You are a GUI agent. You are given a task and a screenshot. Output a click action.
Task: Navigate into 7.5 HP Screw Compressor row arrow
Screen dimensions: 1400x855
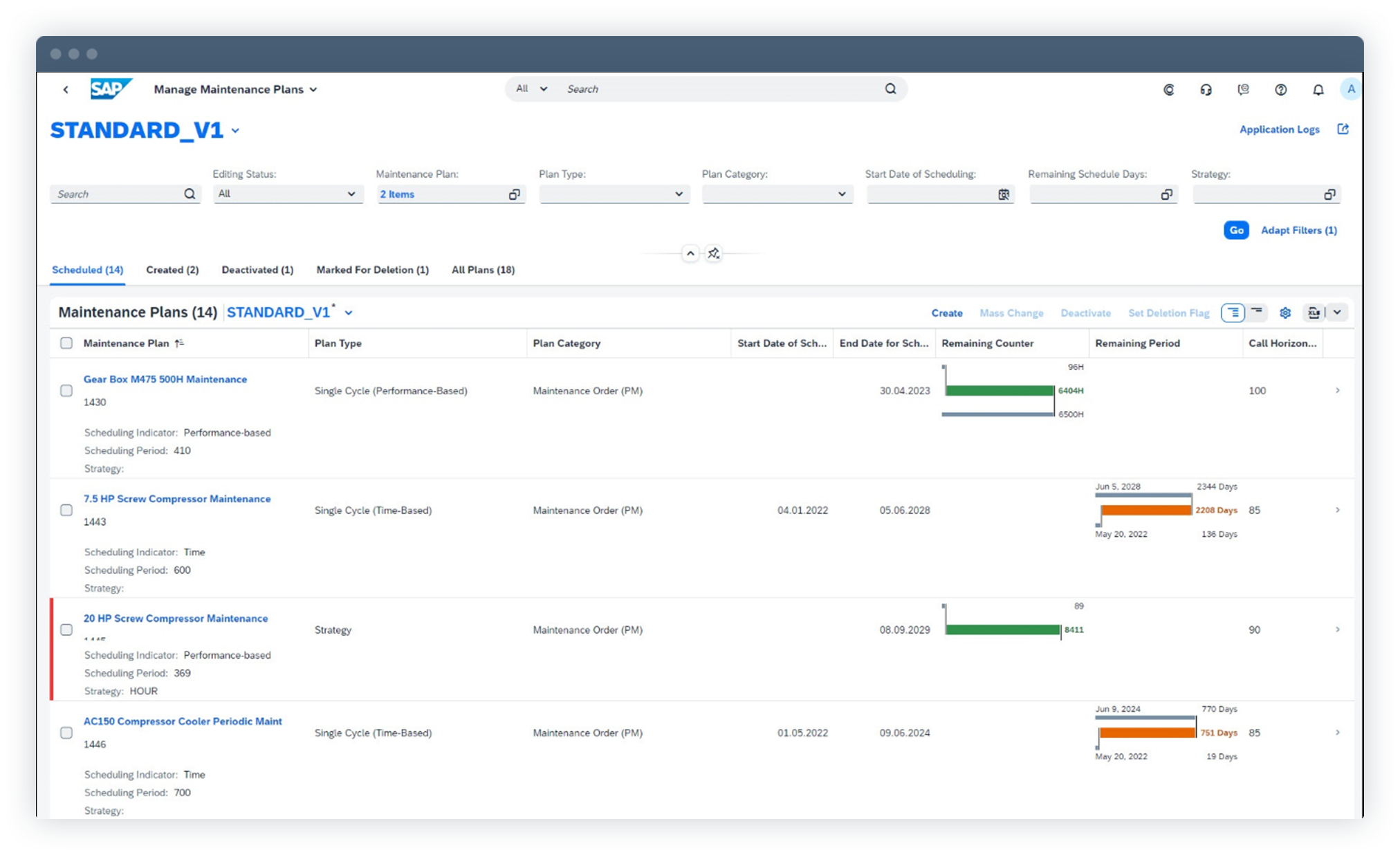click(x=1337, y=510)
